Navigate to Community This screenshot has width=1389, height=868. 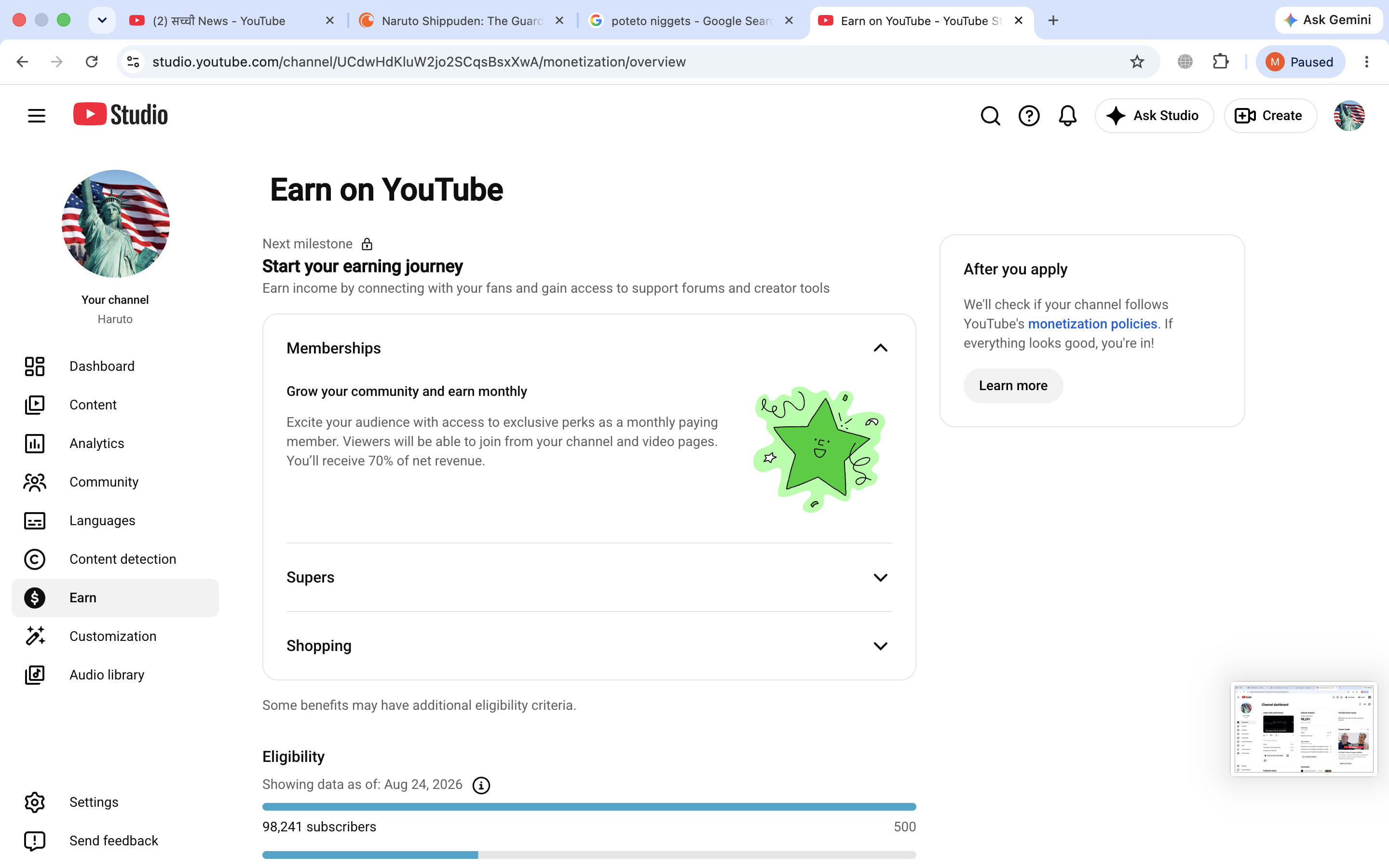(x=115, y=482)
